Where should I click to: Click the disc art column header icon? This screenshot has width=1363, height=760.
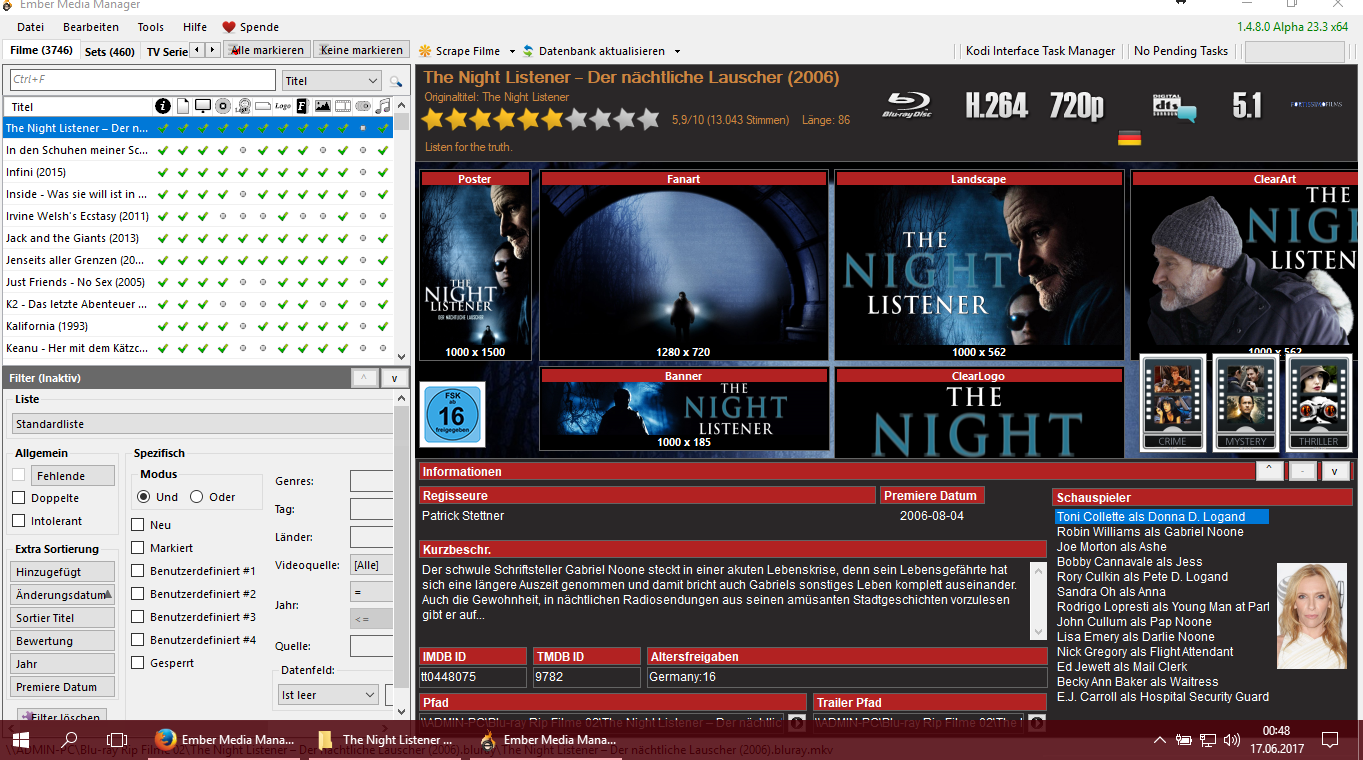[223, 106]
